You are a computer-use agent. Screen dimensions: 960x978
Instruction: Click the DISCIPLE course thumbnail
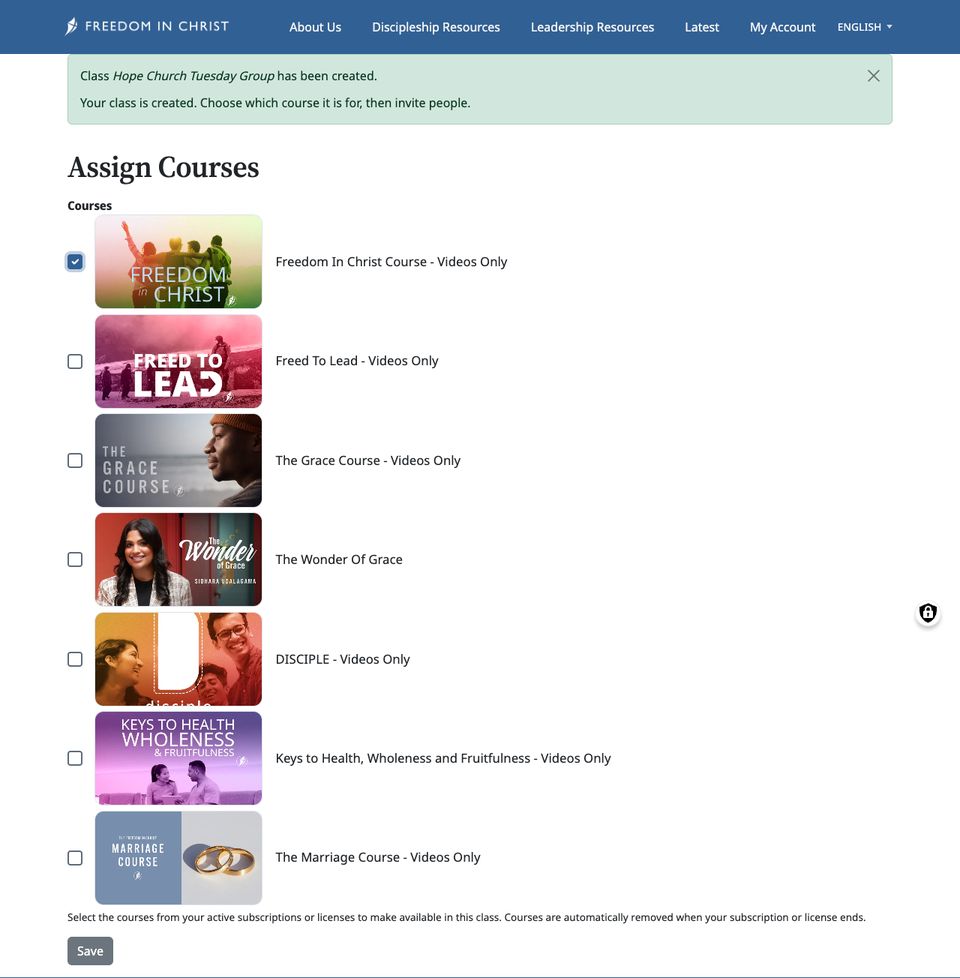click(178, 659)
